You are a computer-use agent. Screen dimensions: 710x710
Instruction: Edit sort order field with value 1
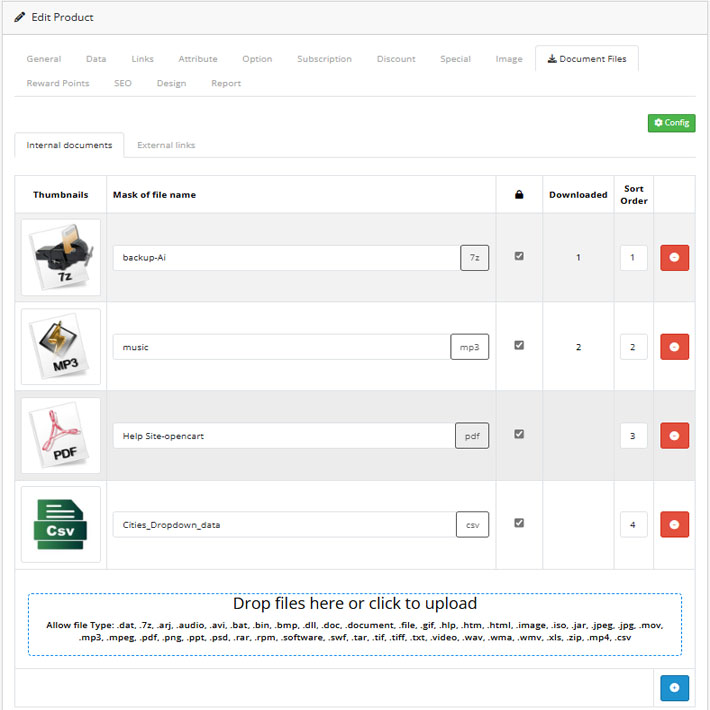click(633, 258)
